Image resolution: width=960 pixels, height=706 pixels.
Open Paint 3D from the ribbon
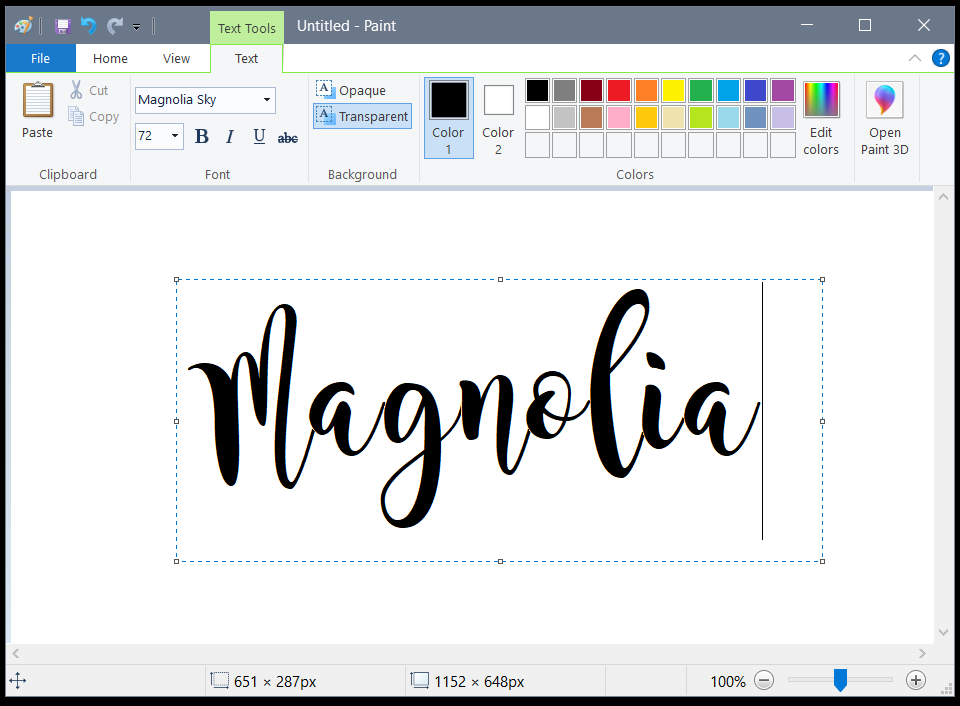(x=884, y=118)
